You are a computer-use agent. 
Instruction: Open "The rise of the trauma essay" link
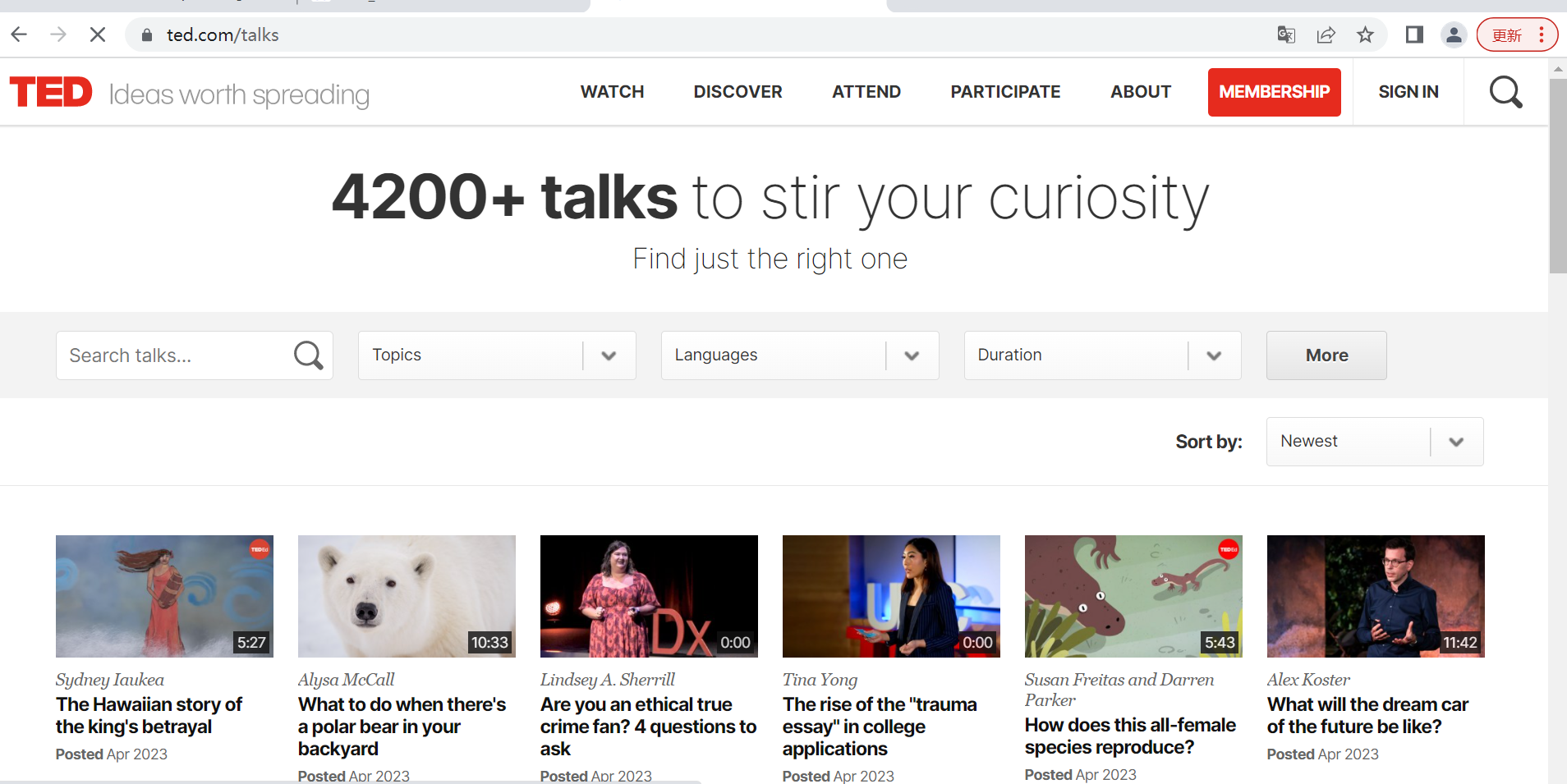coord(880,727)
